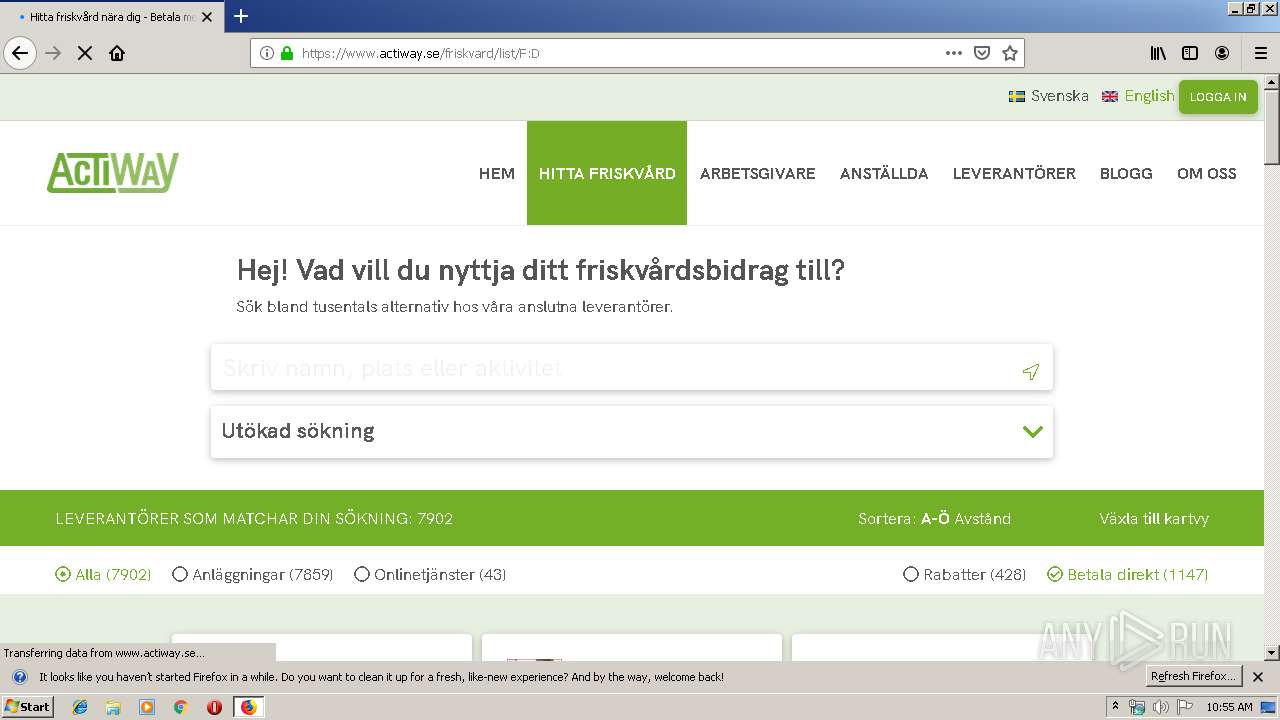Image resolution: width=1280 pixels, height=720 pixels.
Task: Click the scrollbar down arrow
Action: [1272, 653]
